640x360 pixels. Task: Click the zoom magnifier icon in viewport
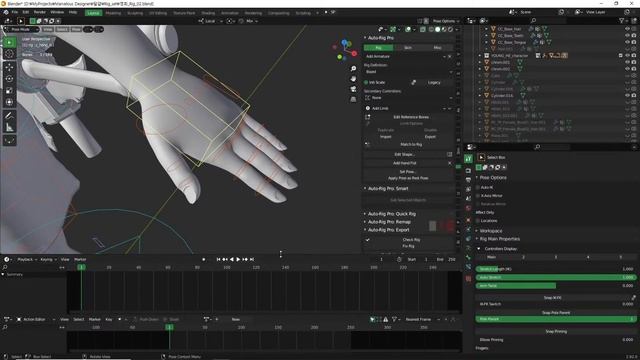(353, 69)
